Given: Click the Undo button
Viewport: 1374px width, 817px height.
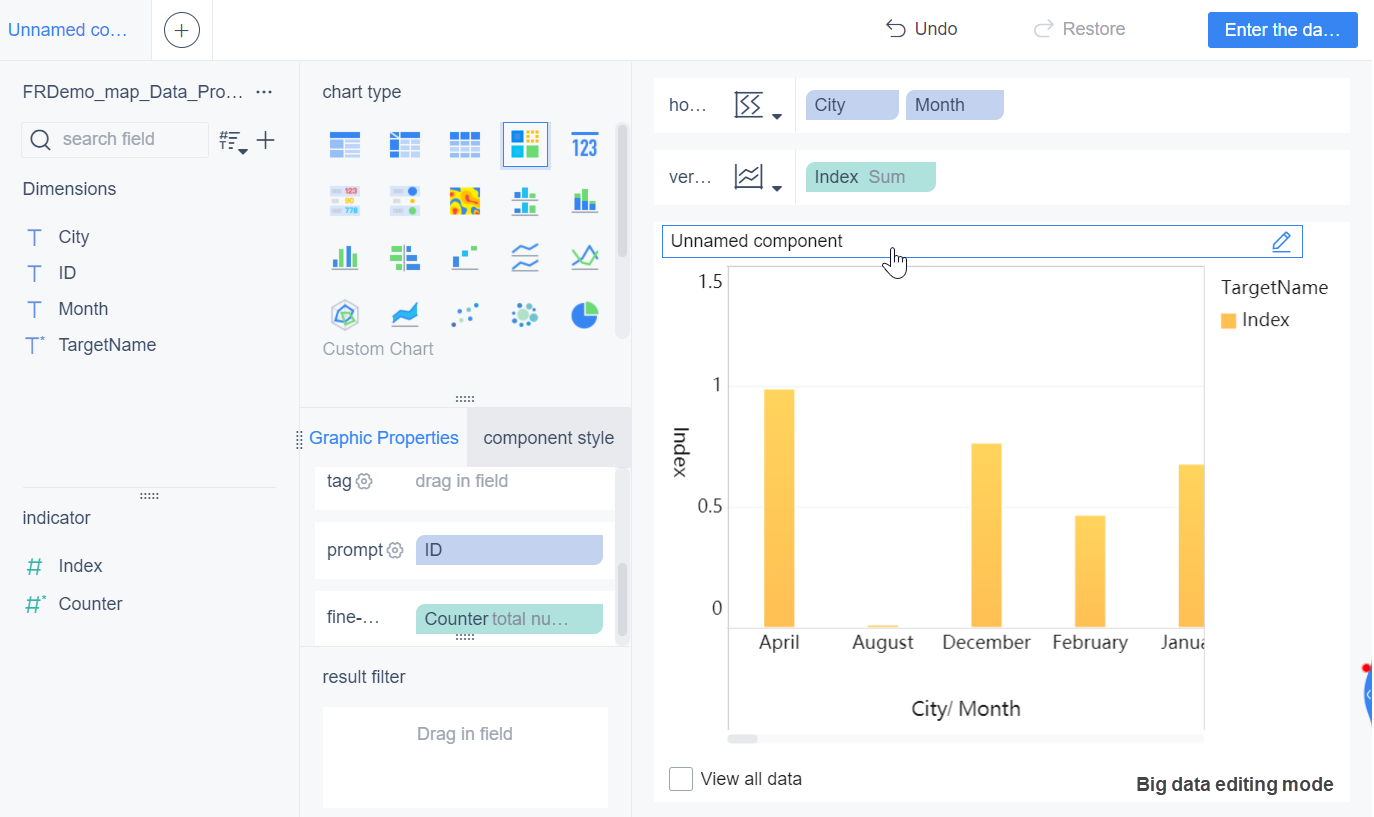Looking at the screenshot, I should (921, 29).
